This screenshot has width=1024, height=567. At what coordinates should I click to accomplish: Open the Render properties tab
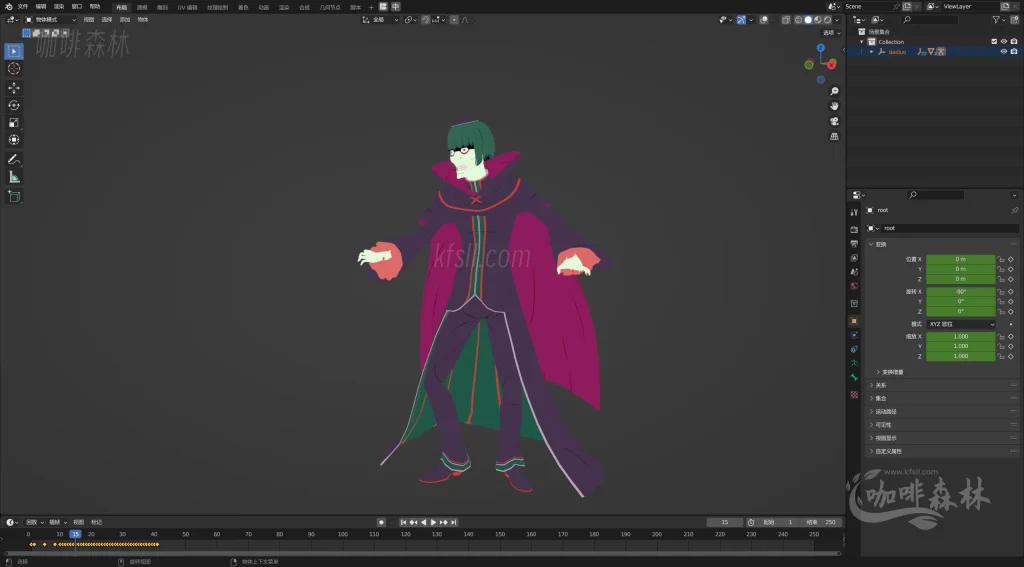pyautogui.click(x=854, y=230)
